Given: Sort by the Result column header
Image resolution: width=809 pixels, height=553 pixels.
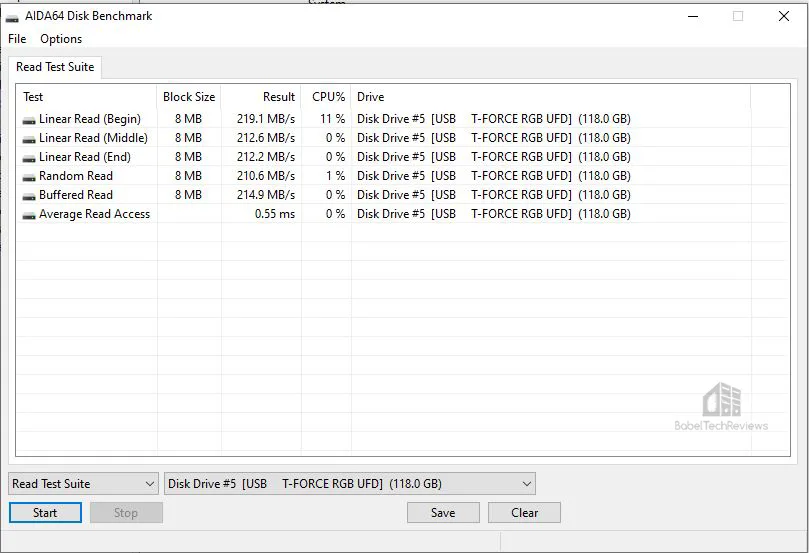Looking at the screenshot, I should [x=262, y=97].
